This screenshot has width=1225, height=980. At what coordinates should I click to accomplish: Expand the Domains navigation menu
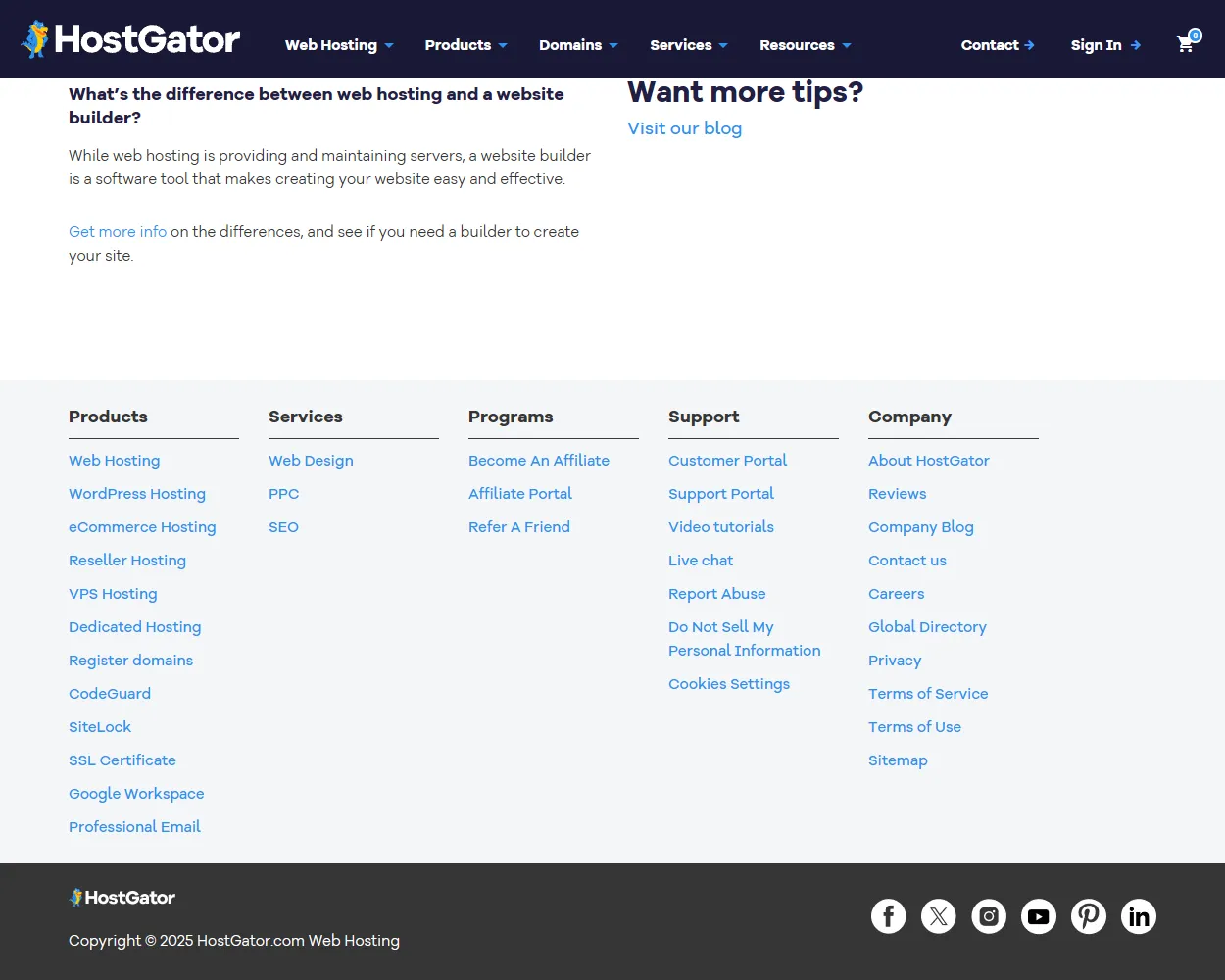[x=578, y=45]
